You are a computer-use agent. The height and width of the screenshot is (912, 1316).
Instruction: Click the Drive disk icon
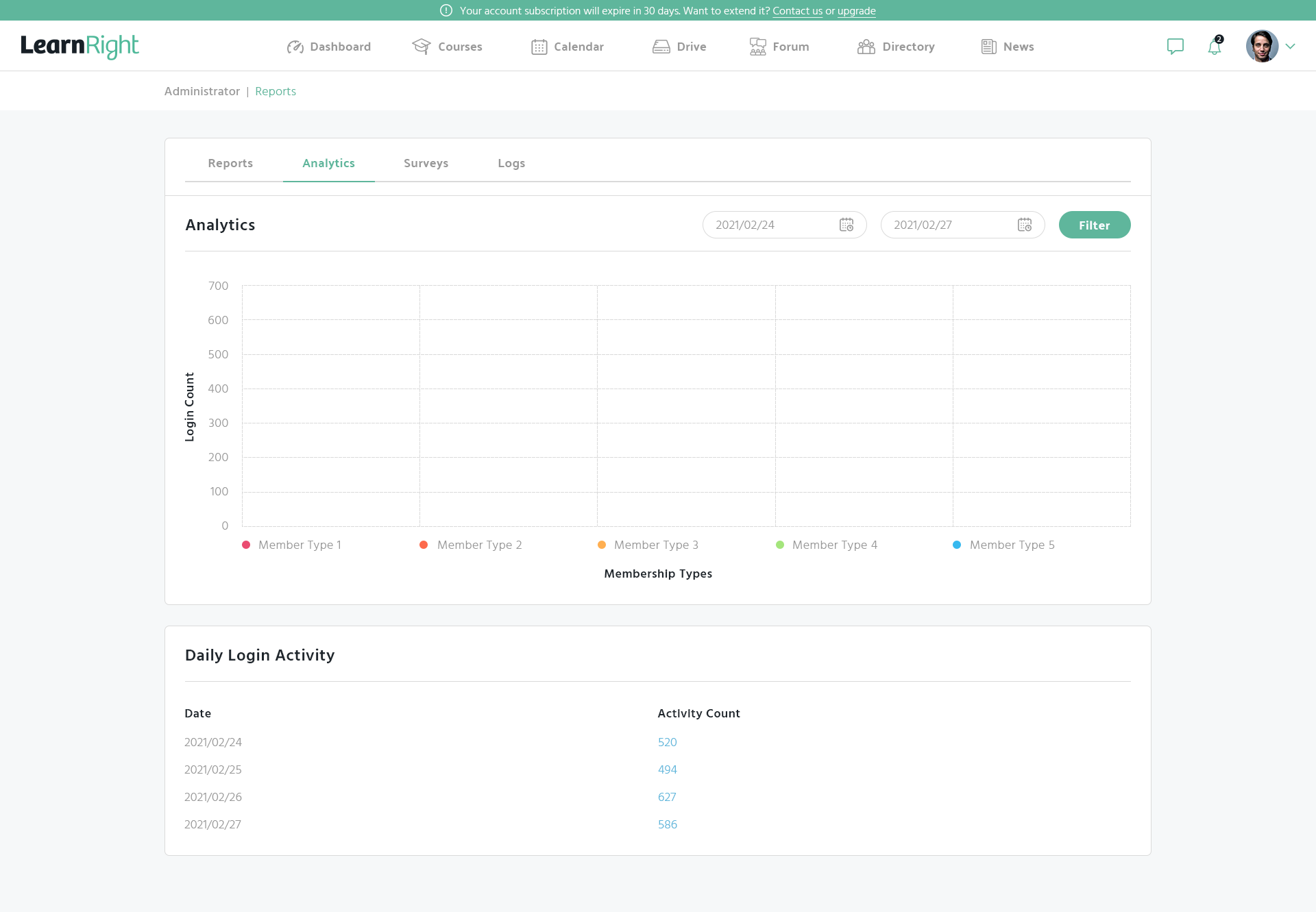661,47
